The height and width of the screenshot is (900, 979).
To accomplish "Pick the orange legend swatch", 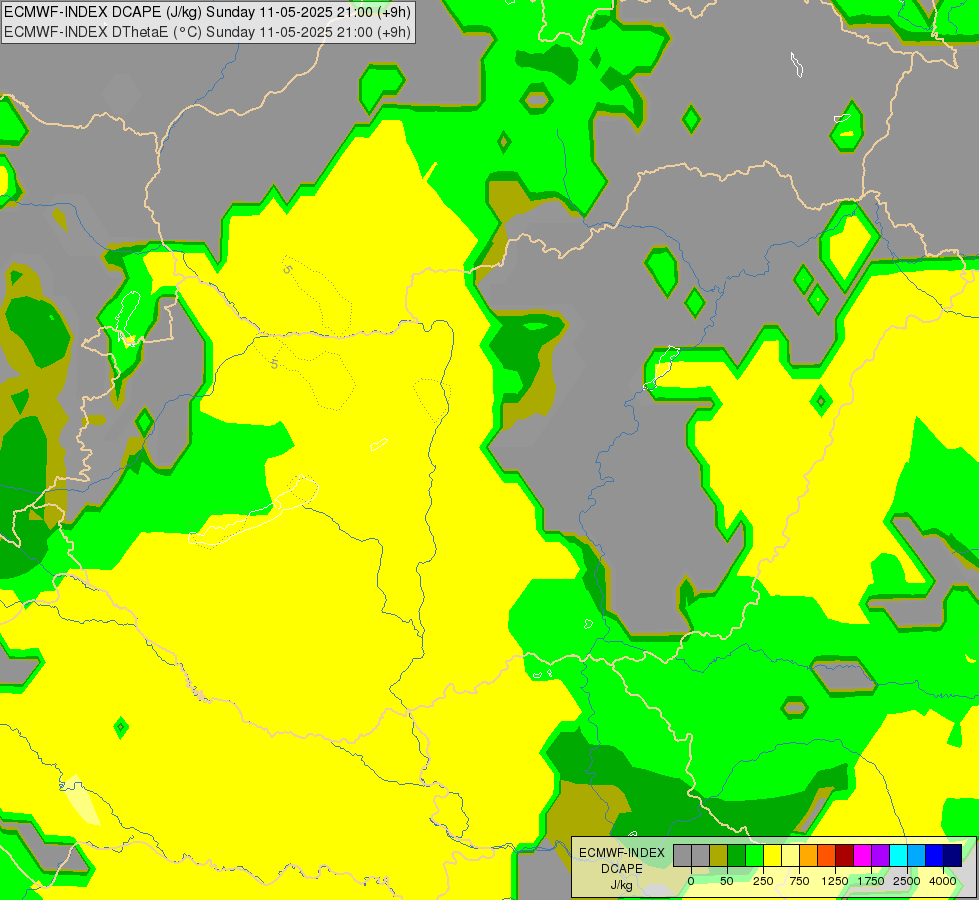I will 809,856.
